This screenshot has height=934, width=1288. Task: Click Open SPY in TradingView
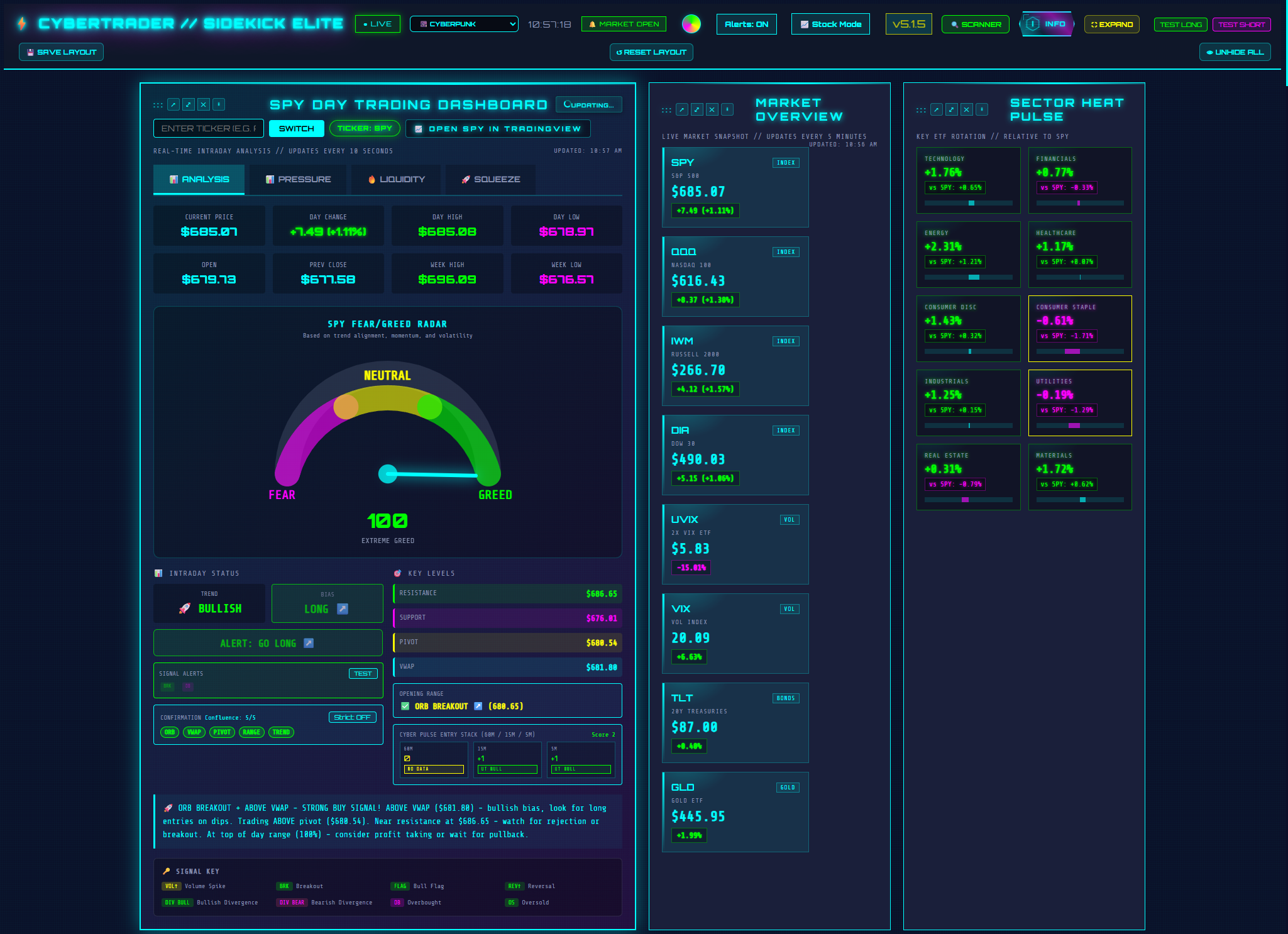pyautogui.click(x=497, y=128)
